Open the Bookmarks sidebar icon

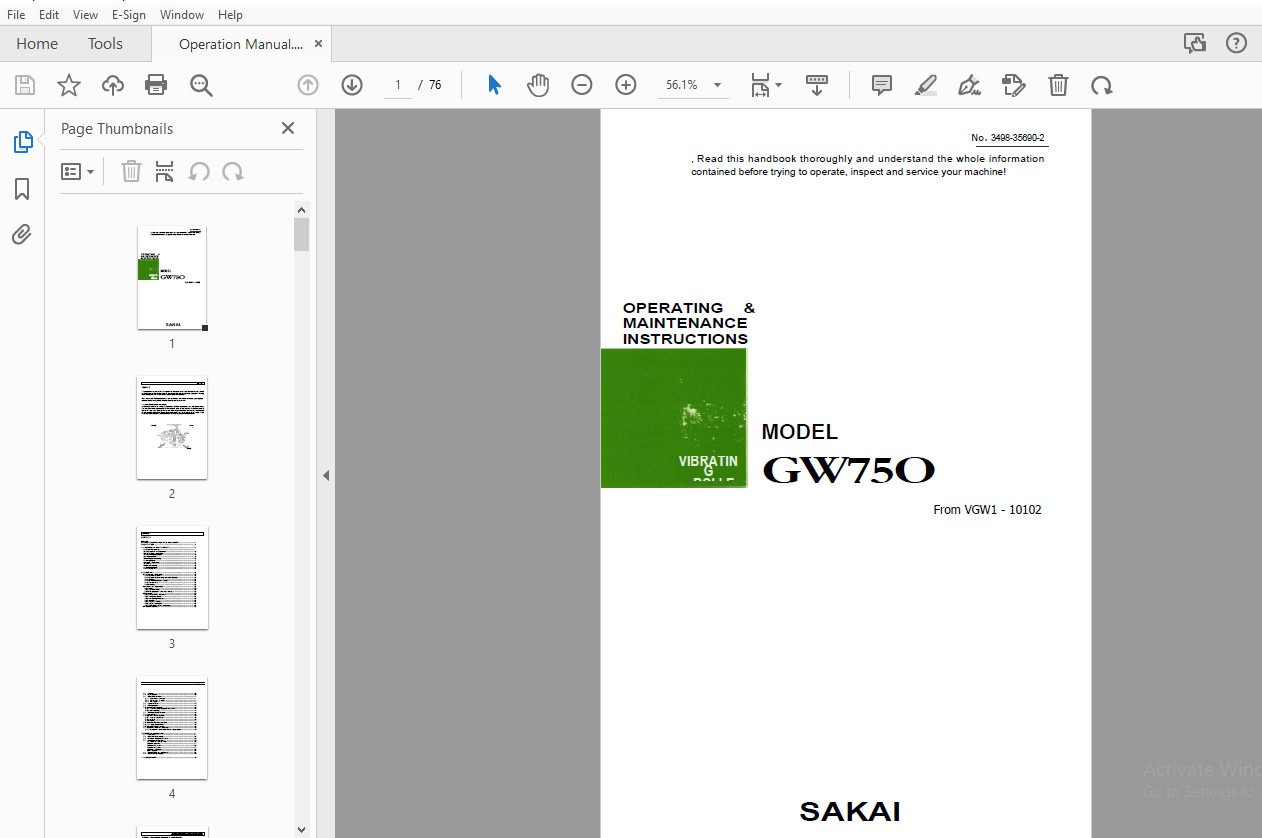coord(22,189)
